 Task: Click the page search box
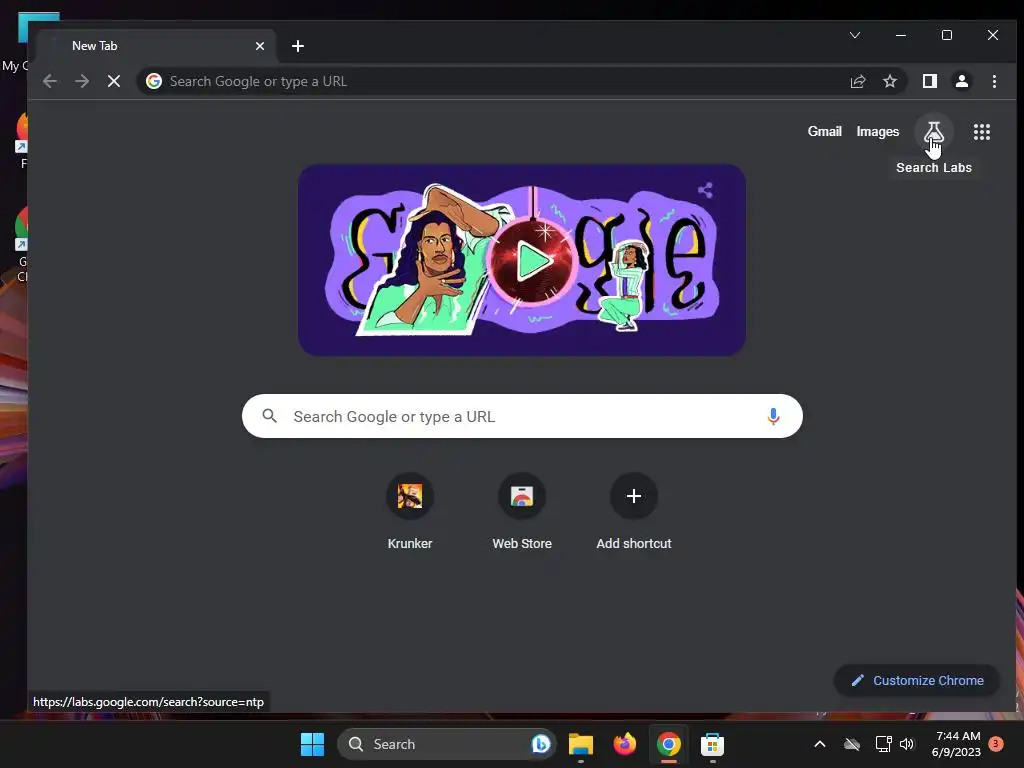point(522,416)
